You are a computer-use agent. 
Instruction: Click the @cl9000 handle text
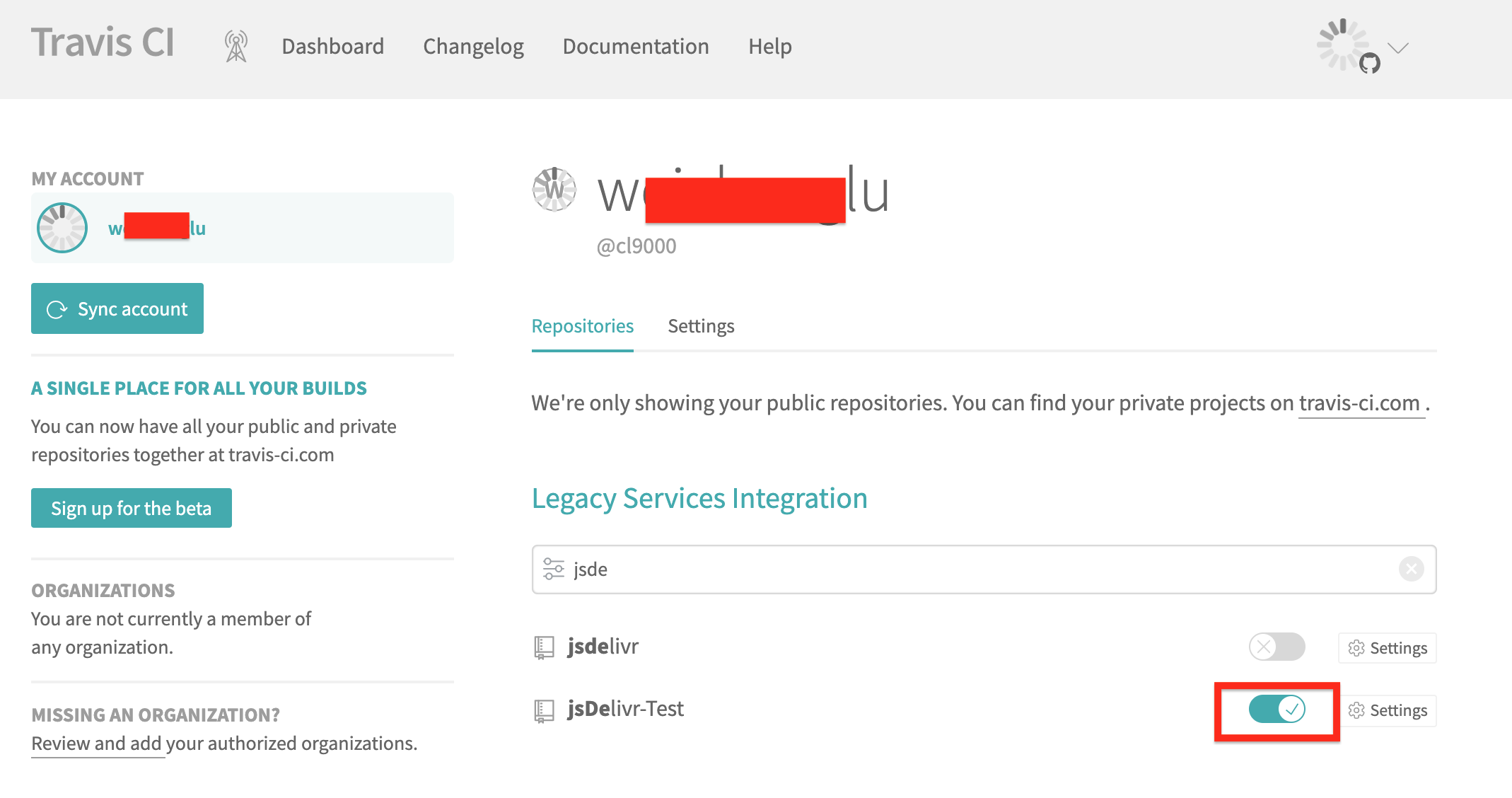(x=636, y=246)
